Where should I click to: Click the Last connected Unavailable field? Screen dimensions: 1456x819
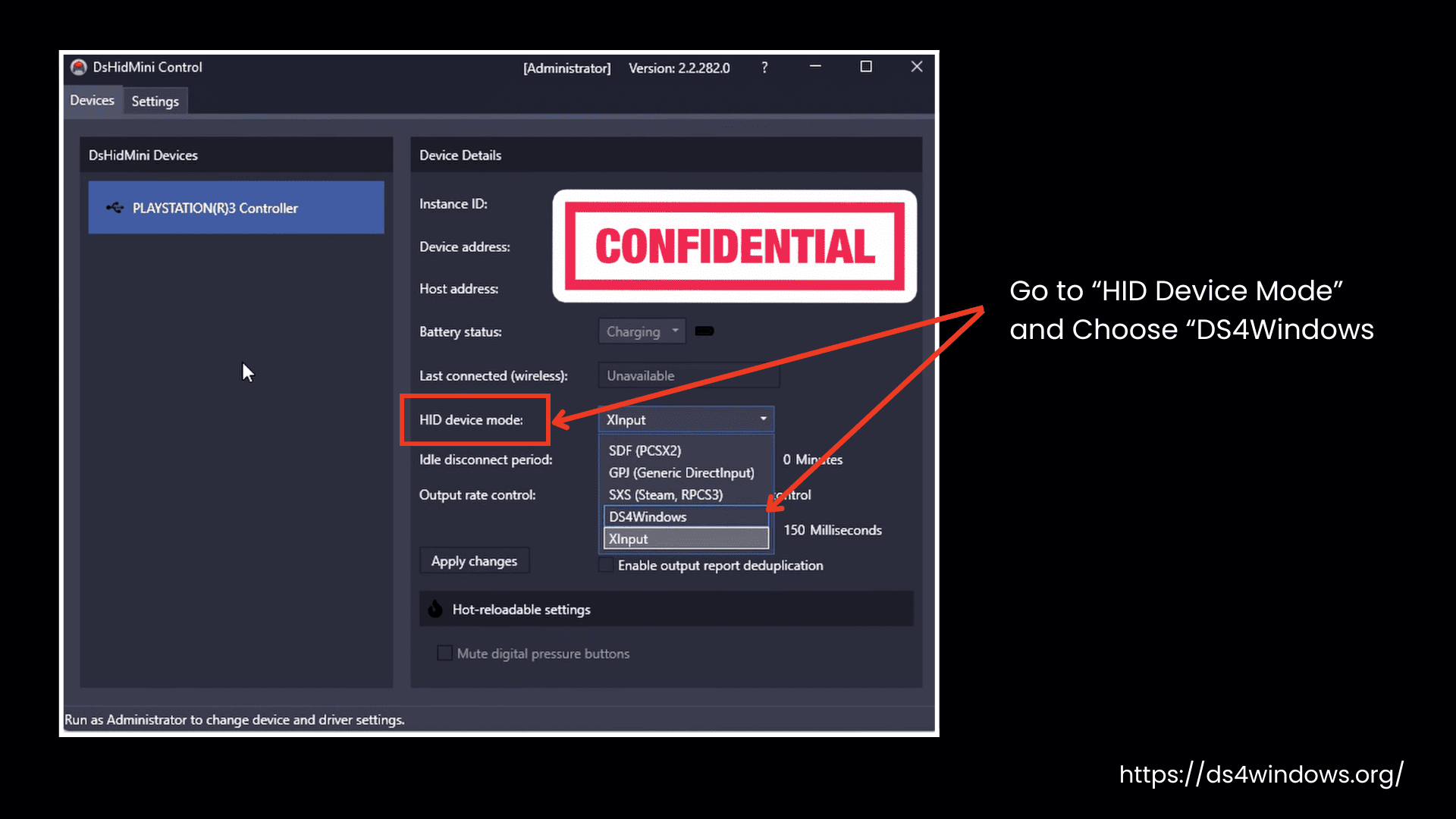point(689,375)
